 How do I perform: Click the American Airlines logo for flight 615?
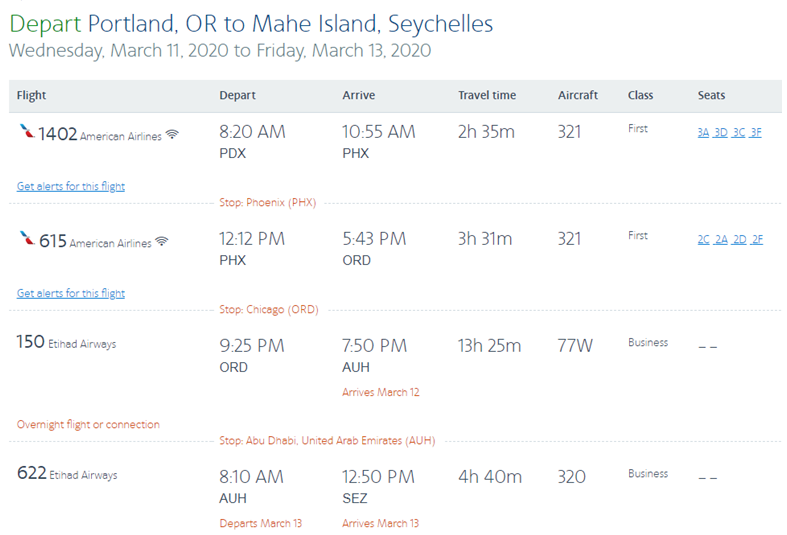(27, 238)
